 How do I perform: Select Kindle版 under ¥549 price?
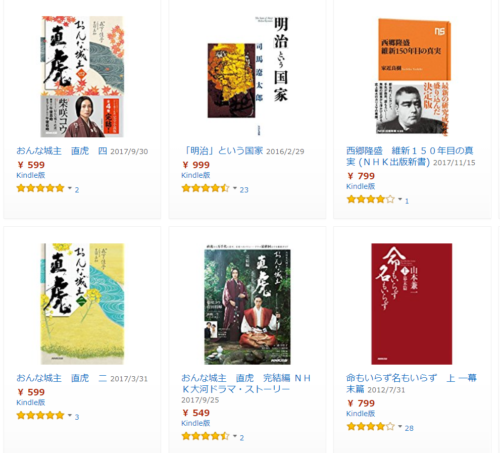pyautogui.click(x=196, y=423)
